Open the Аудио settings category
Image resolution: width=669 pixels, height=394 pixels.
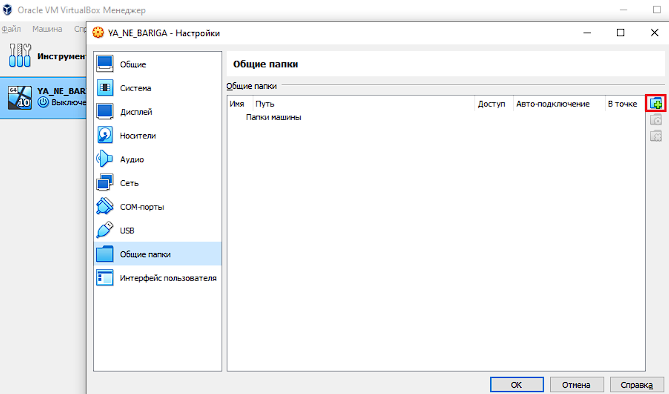click(157, 159)
